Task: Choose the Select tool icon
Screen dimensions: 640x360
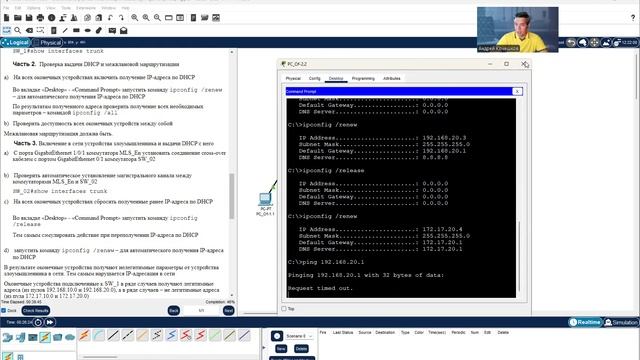Action: [x=7, y=31]
